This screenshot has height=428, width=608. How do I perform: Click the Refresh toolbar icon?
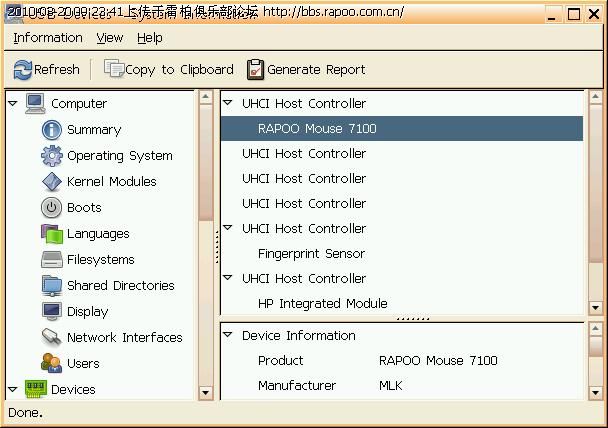coord(22,70)
